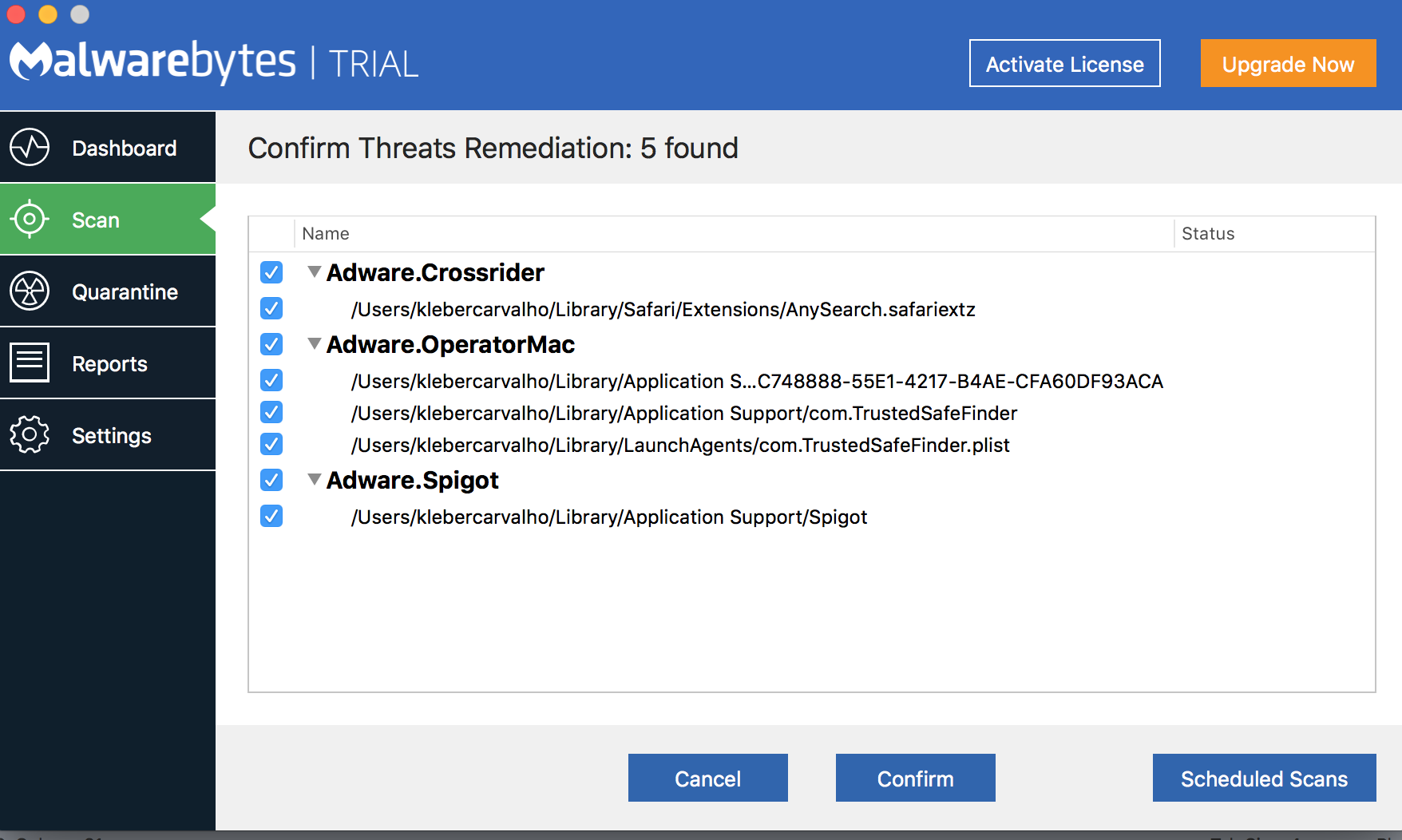Click the Dashboard pulse icon

[30, 148]
